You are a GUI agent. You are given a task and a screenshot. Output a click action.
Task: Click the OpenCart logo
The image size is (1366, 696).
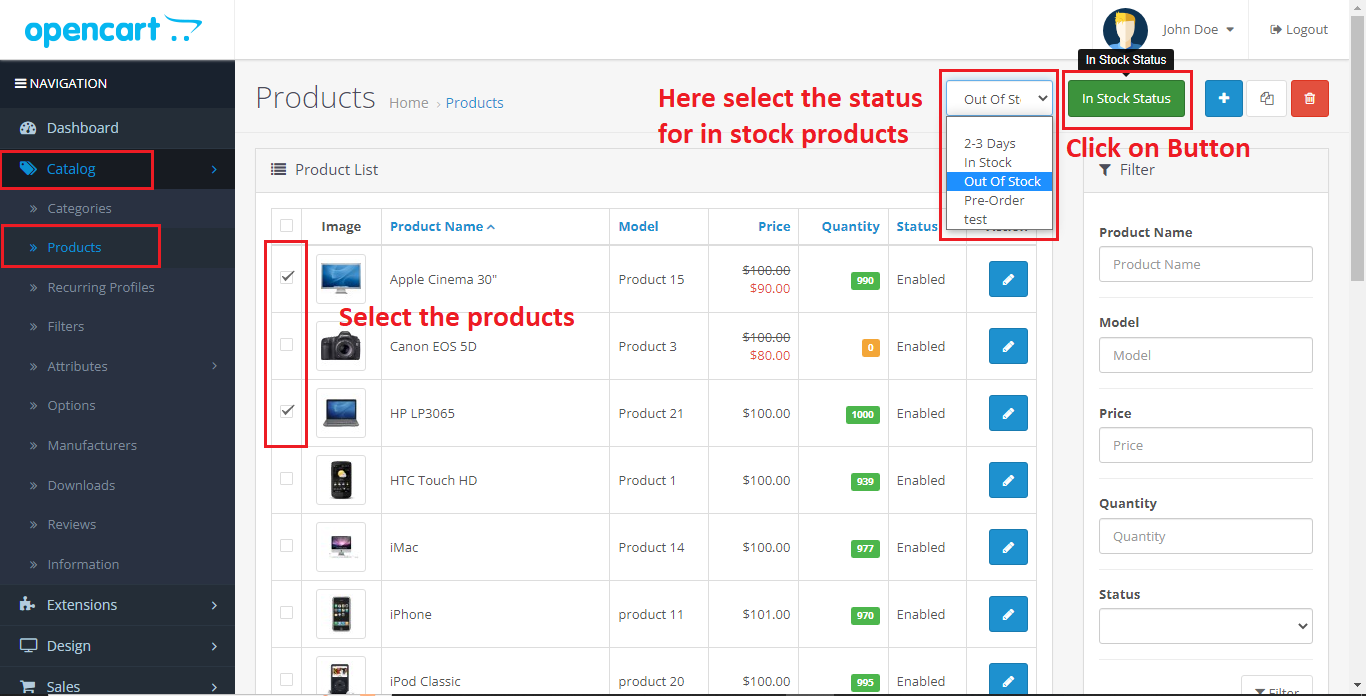pyautogui.click(x=113, y=30)
